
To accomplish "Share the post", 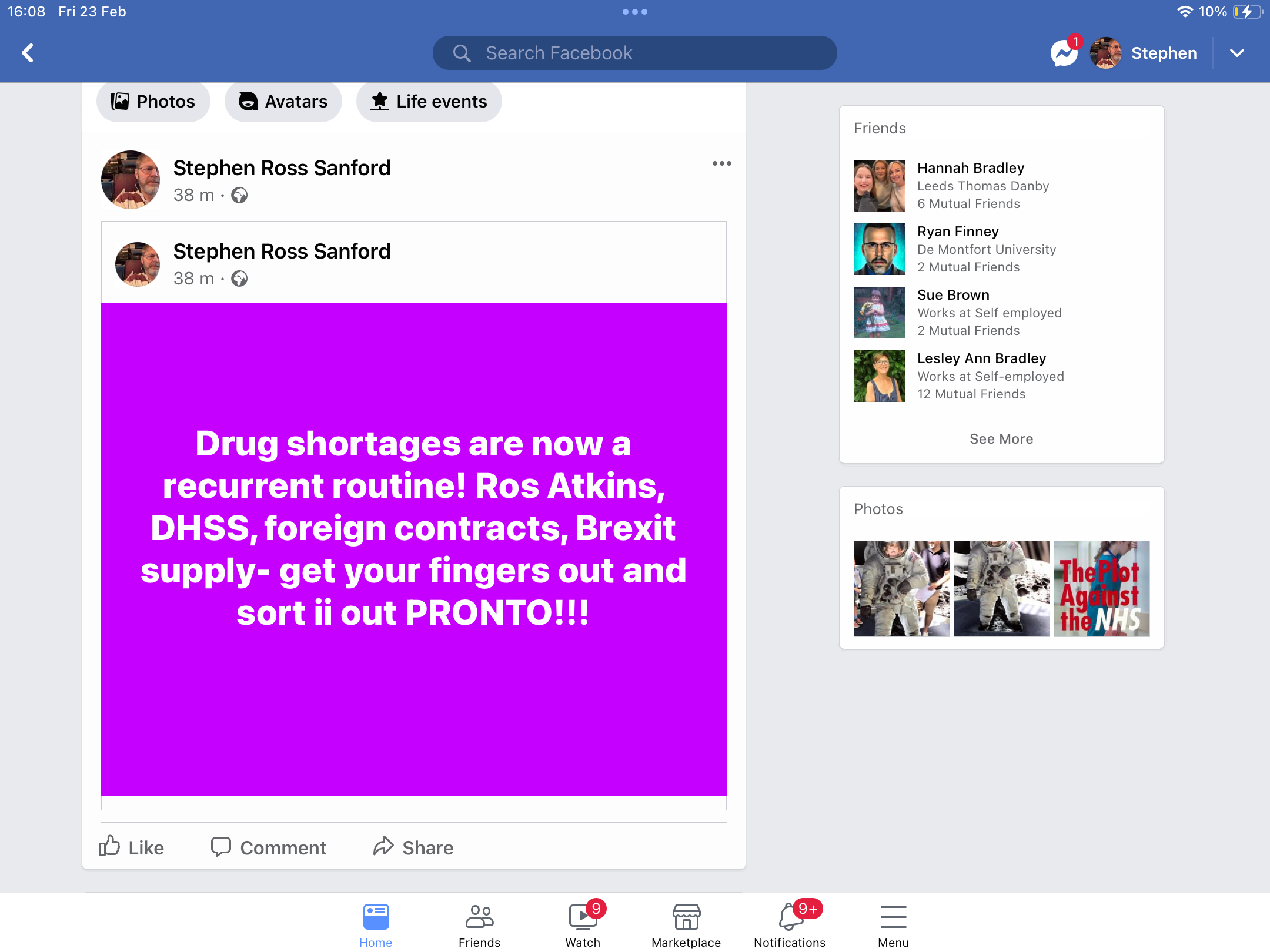I will (x=413, y=847).
